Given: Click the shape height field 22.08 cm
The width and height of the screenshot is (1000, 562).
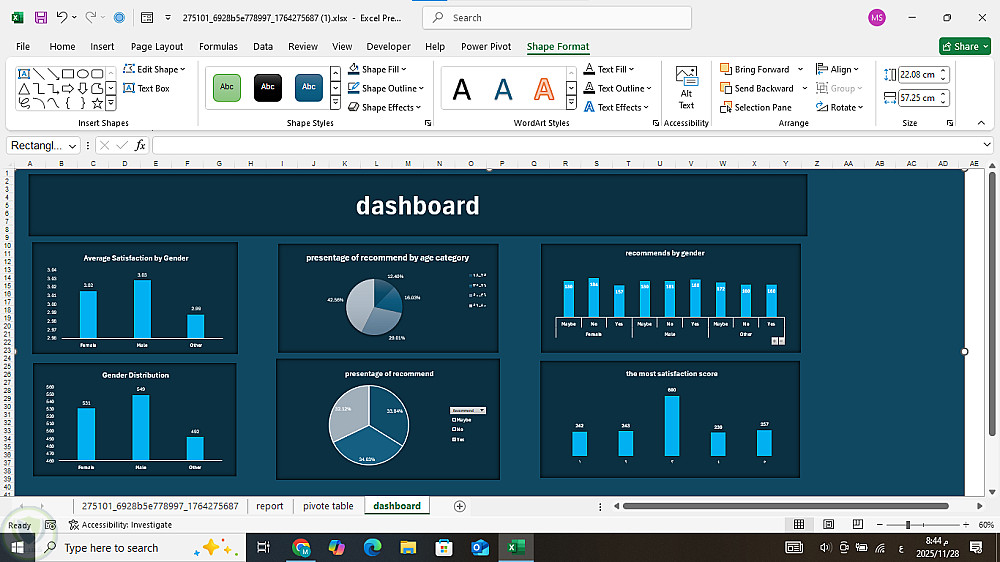Looking at the screenshot, I should coord(918,75).
